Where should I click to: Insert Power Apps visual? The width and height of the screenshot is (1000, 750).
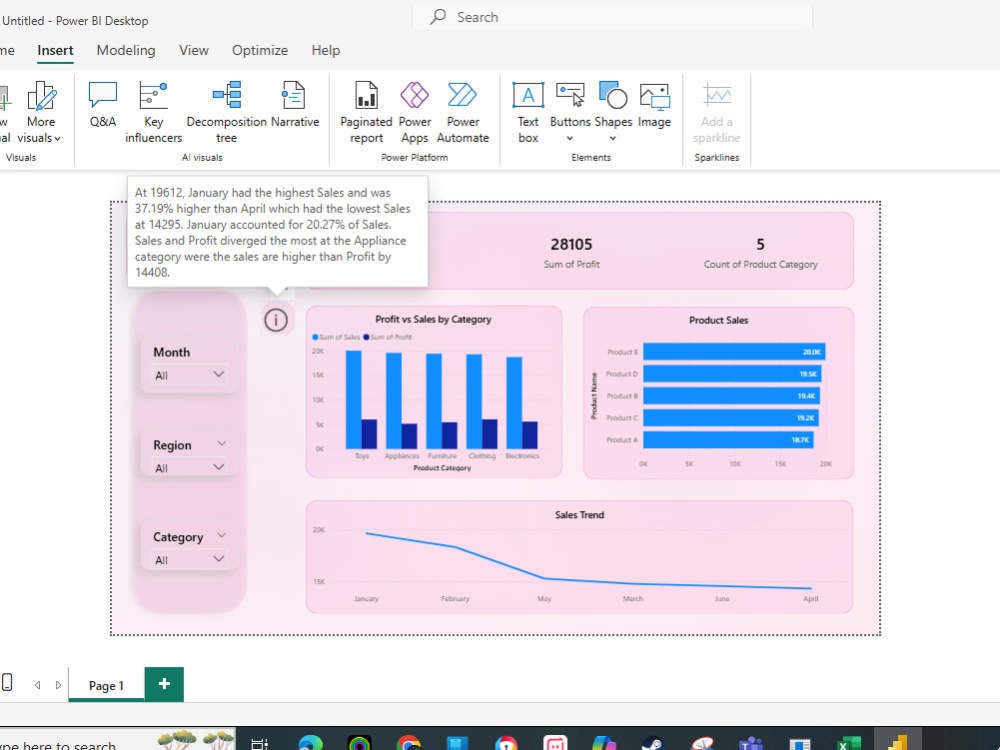(x=415, y=112)
